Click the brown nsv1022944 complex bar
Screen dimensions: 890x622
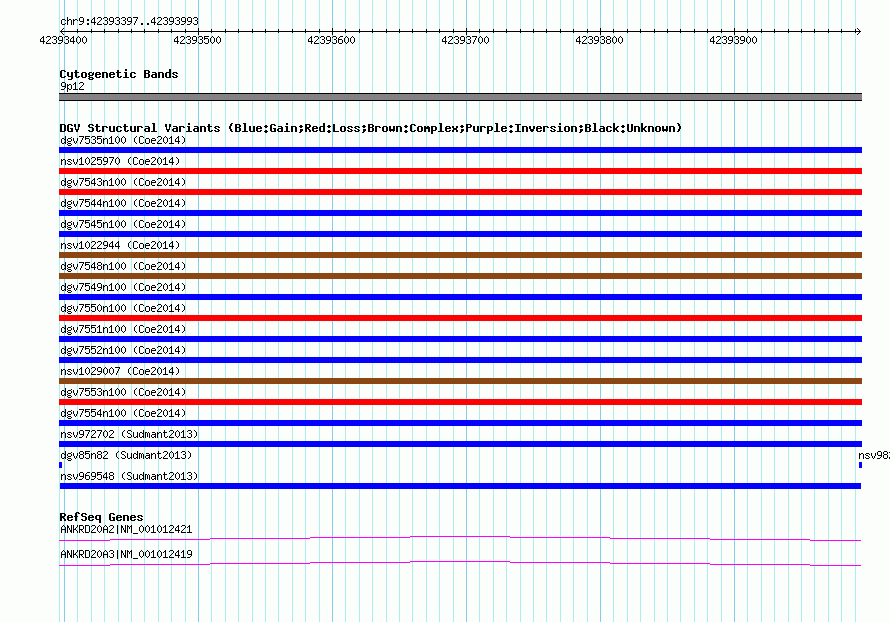coord(460,255)
